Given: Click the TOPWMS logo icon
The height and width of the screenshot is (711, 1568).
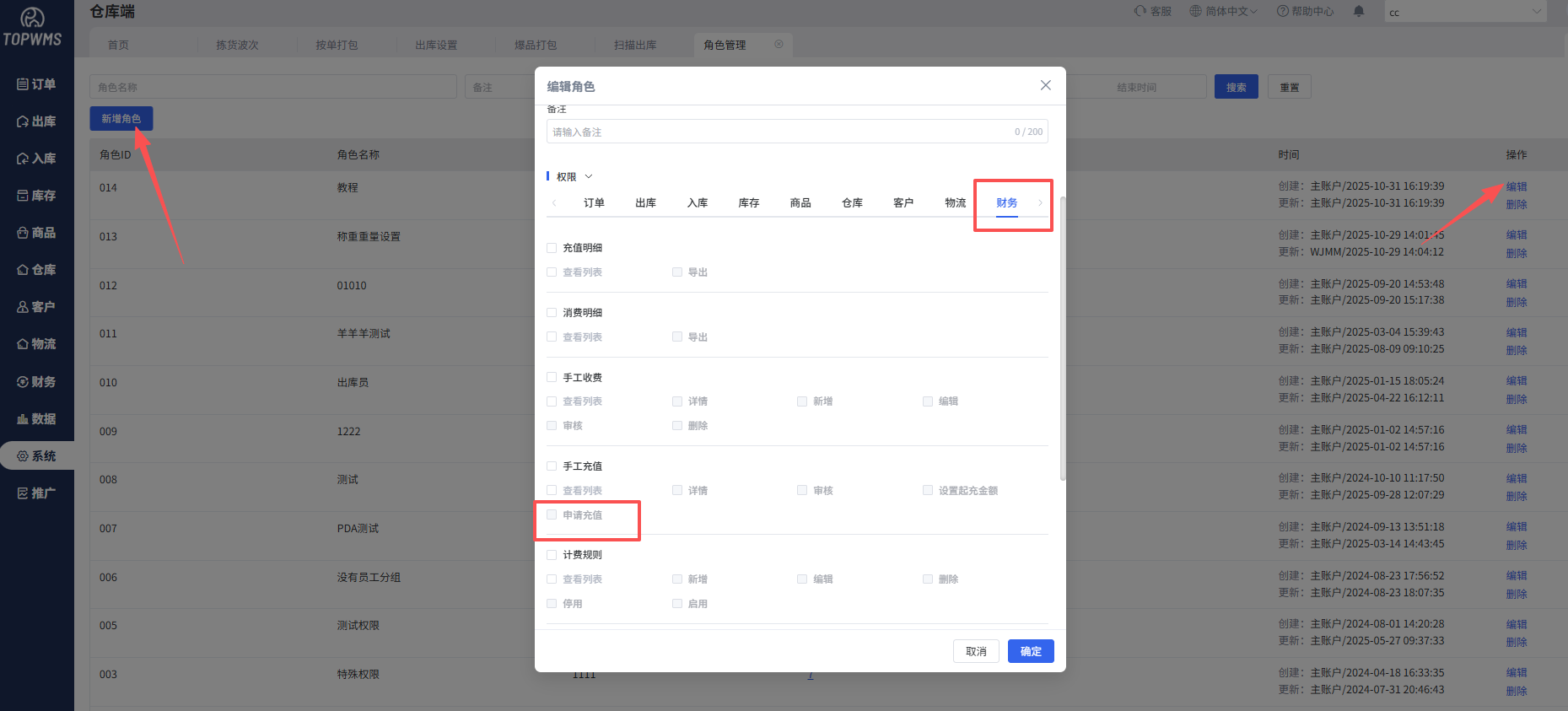Looking at the screenshot, I should [32, 18].
